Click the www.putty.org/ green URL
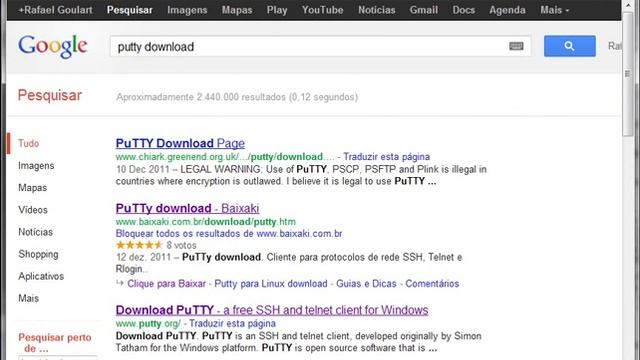The width and height of the screenshot is (640, 360). [148, 324]
